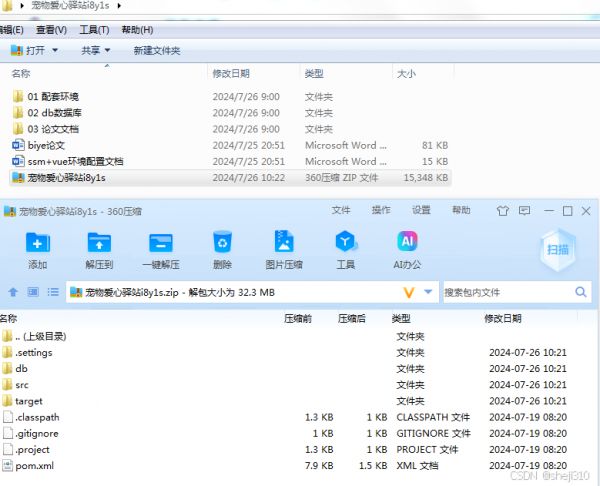This screenshot has width=600, height=486.
Task: Launch the AI办公 icon
Action: click(407, 241)
